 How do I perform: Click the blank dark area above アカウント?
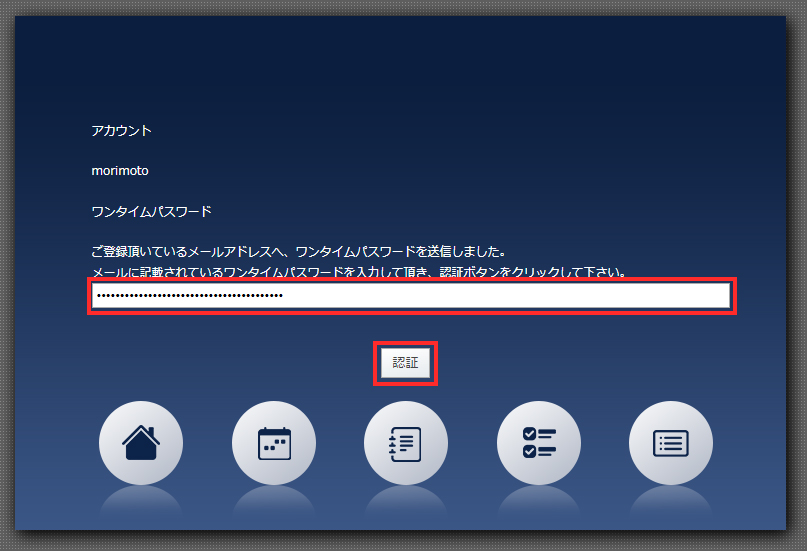[x=400, y=70]
